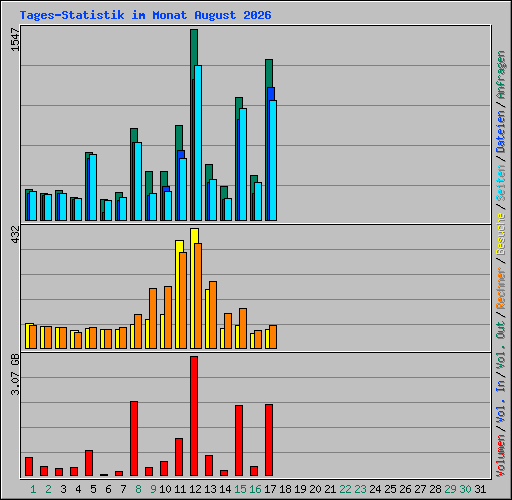
Task: Click day label '12' on the x-axis
Action: tap(195, 489)
